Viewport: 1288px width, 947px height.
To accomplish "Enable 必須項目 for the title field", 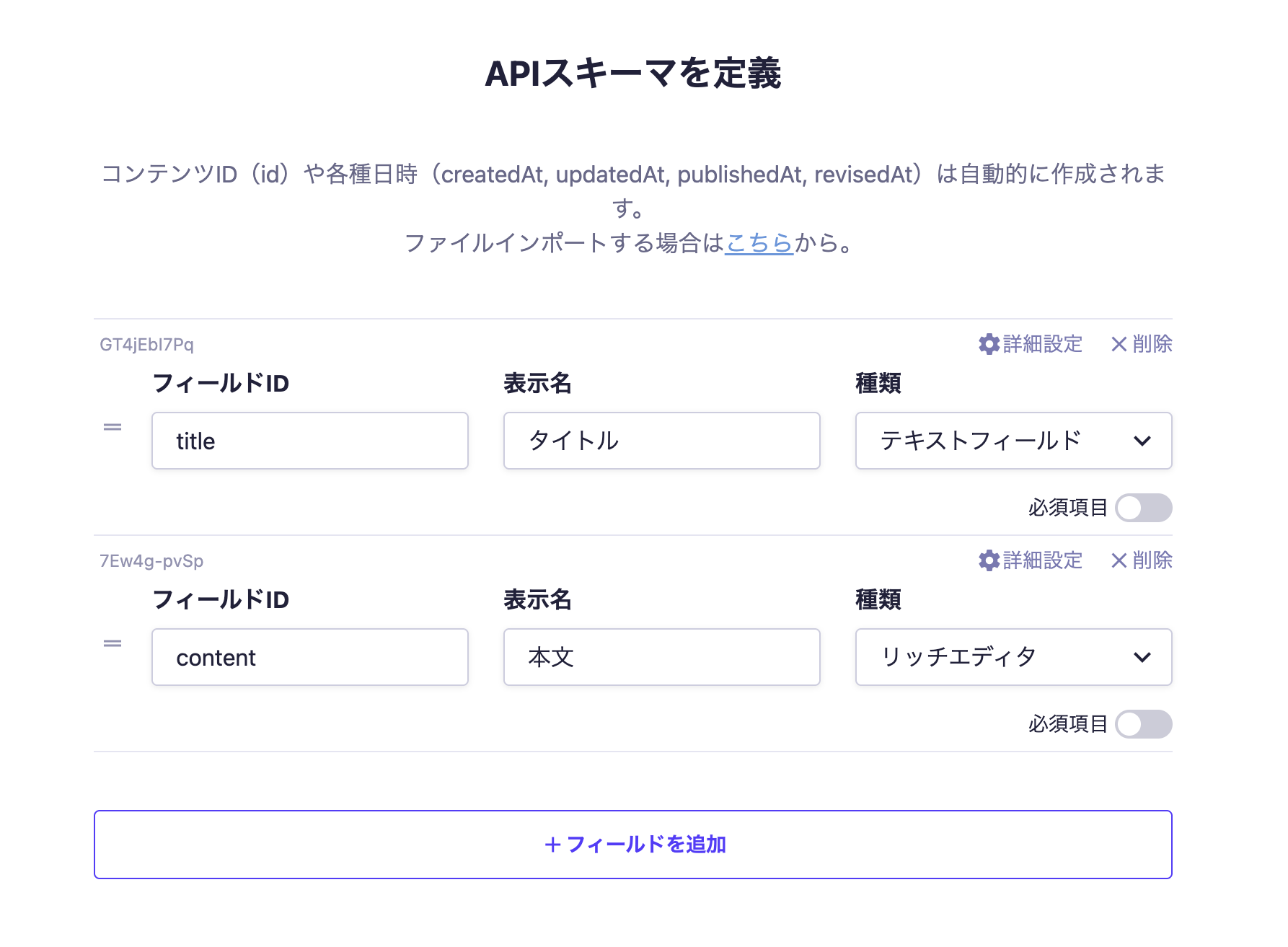I will (x=1144, y=508).
